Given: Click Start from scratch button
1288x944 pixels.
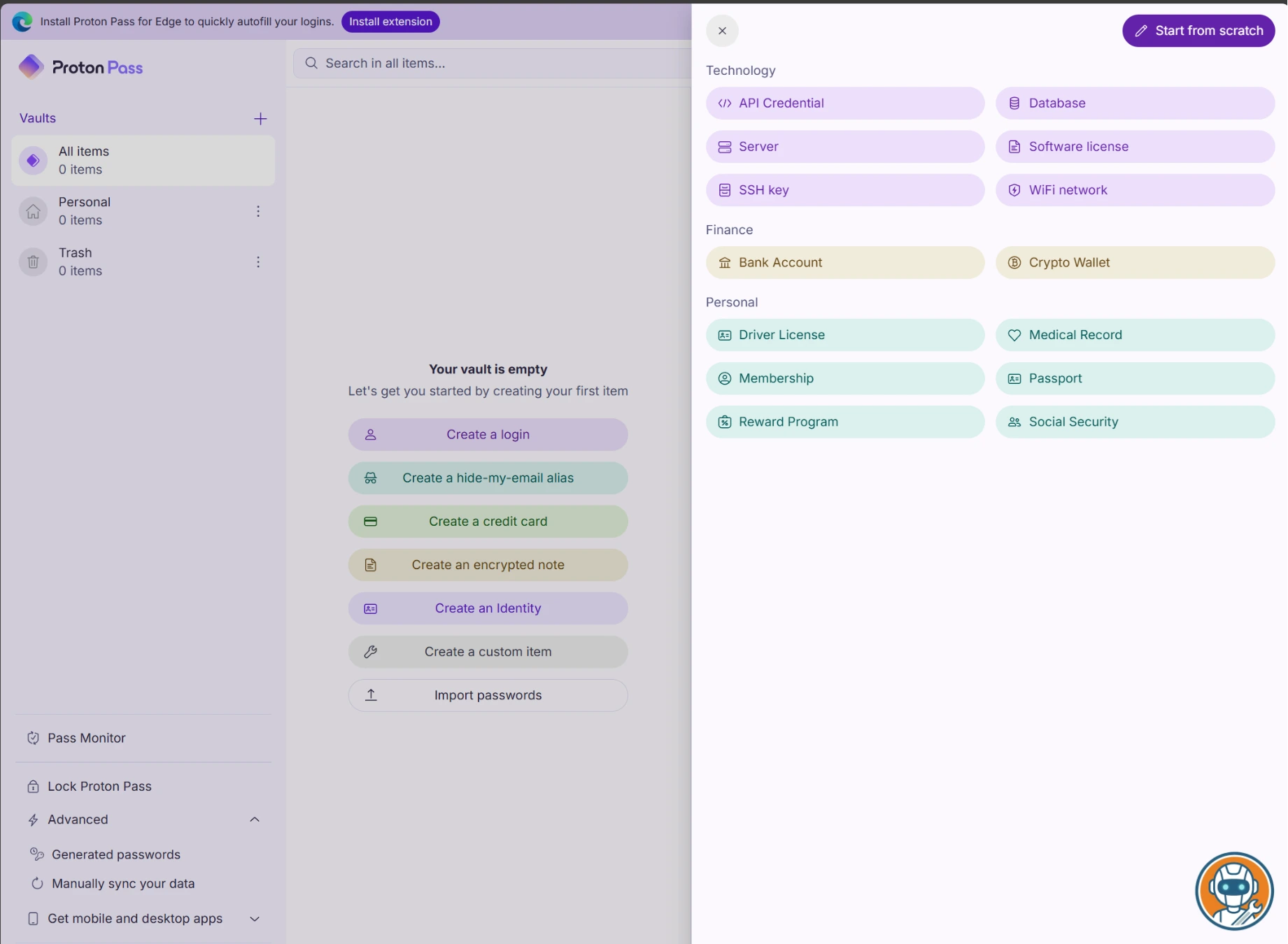Looking at the screenshot, I should click(x=1198, y=31).
